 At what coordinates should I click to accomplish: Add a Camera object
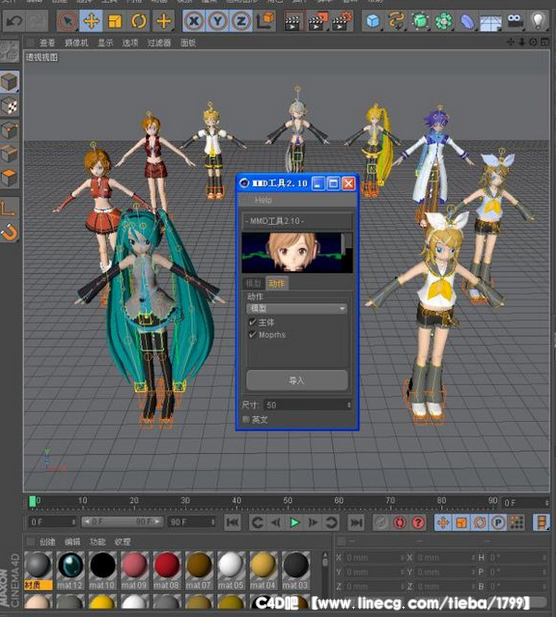pyautogui.click(x=514, y=21)
